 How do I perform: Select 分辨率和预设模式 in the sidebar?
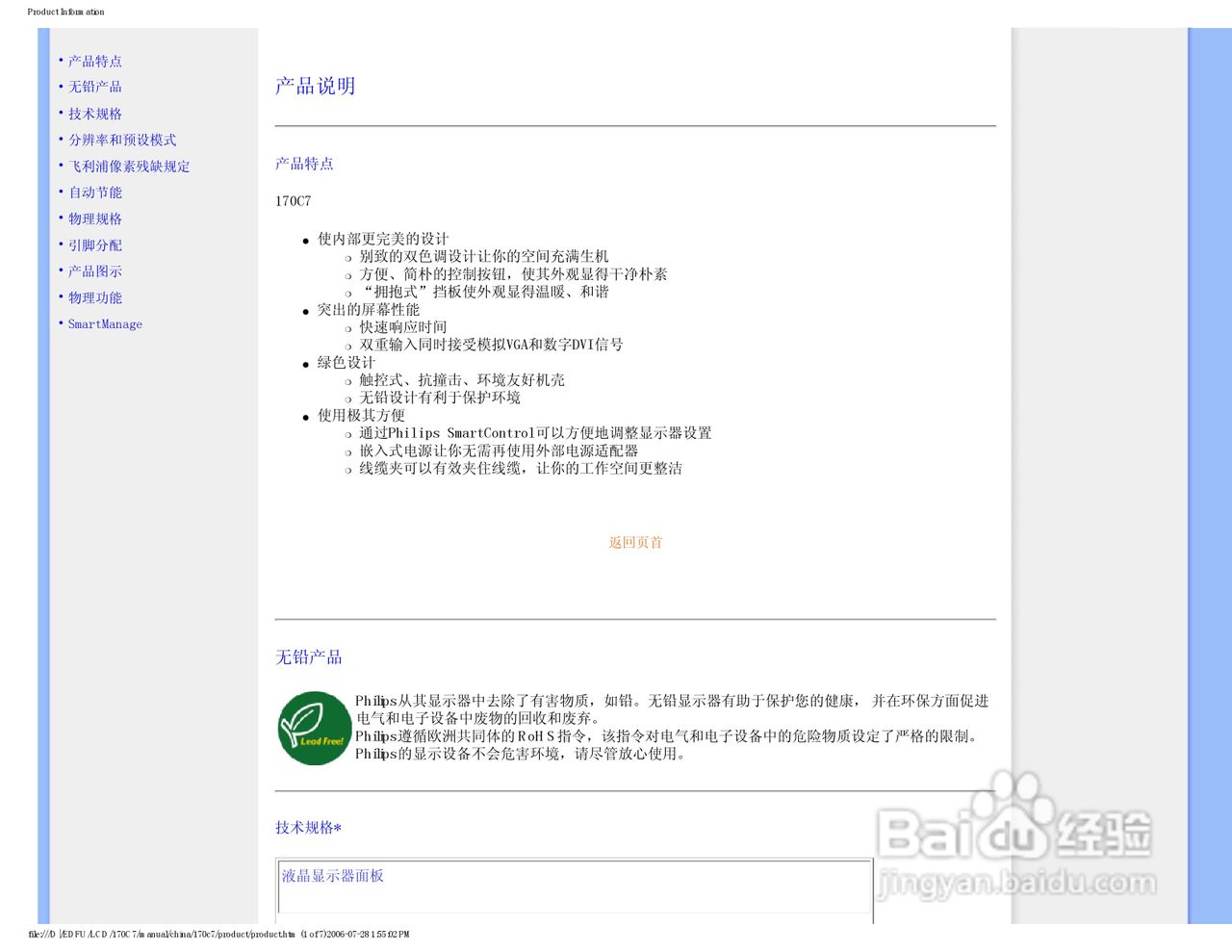[122, 141]
